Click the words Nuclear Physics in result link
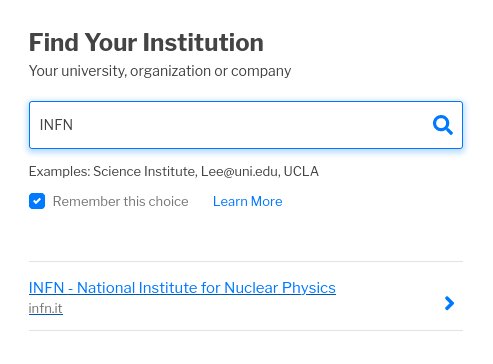Screen dimensions: 493x364 point(280,288)
